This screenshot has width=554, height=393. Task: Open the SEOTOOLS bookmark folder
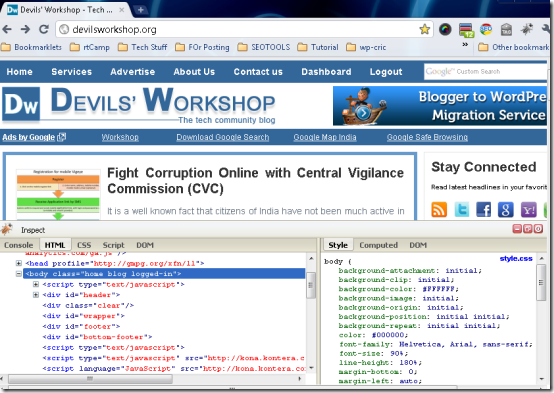pos(264,47)
